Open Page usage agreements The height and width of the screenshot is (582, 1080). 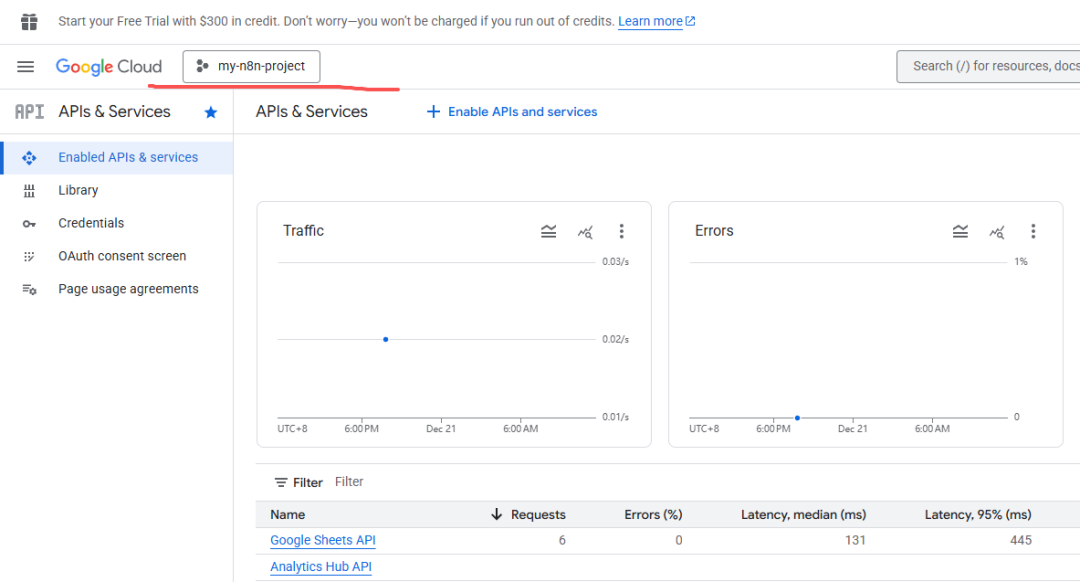tap(128, 289)
